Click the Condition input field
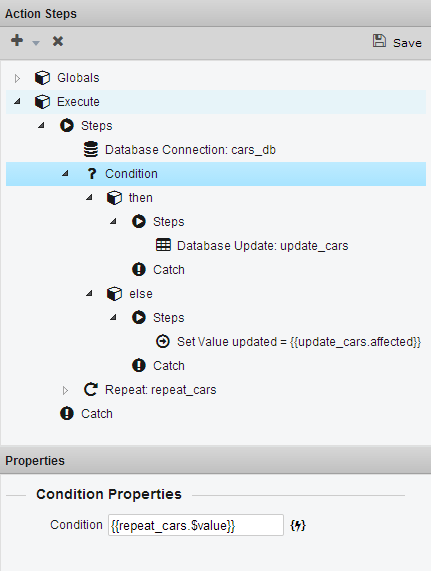 (x=196, y=525)
